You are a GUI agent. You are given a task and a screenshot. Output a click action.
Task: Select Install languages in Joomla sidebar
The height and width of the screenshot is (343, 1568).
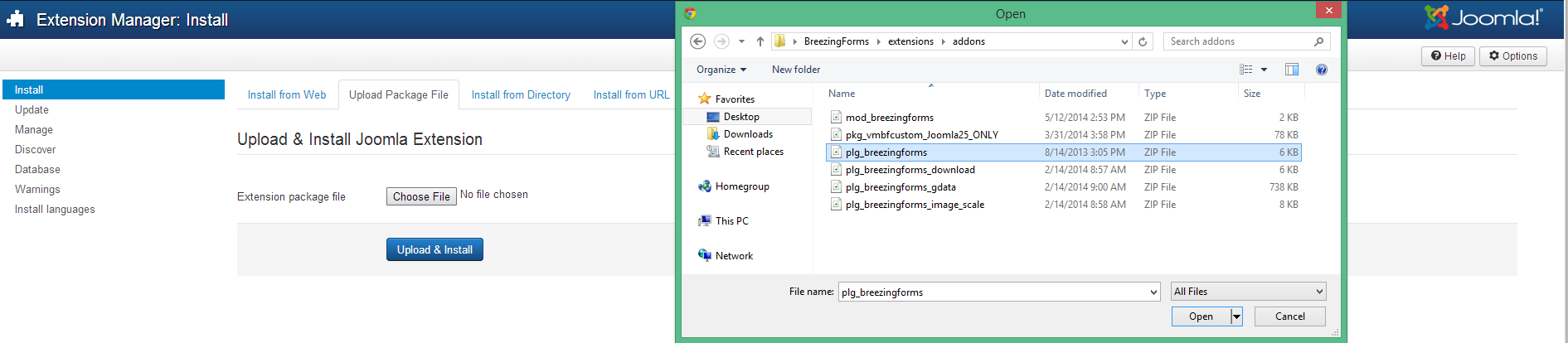click(x=55, y=209)
